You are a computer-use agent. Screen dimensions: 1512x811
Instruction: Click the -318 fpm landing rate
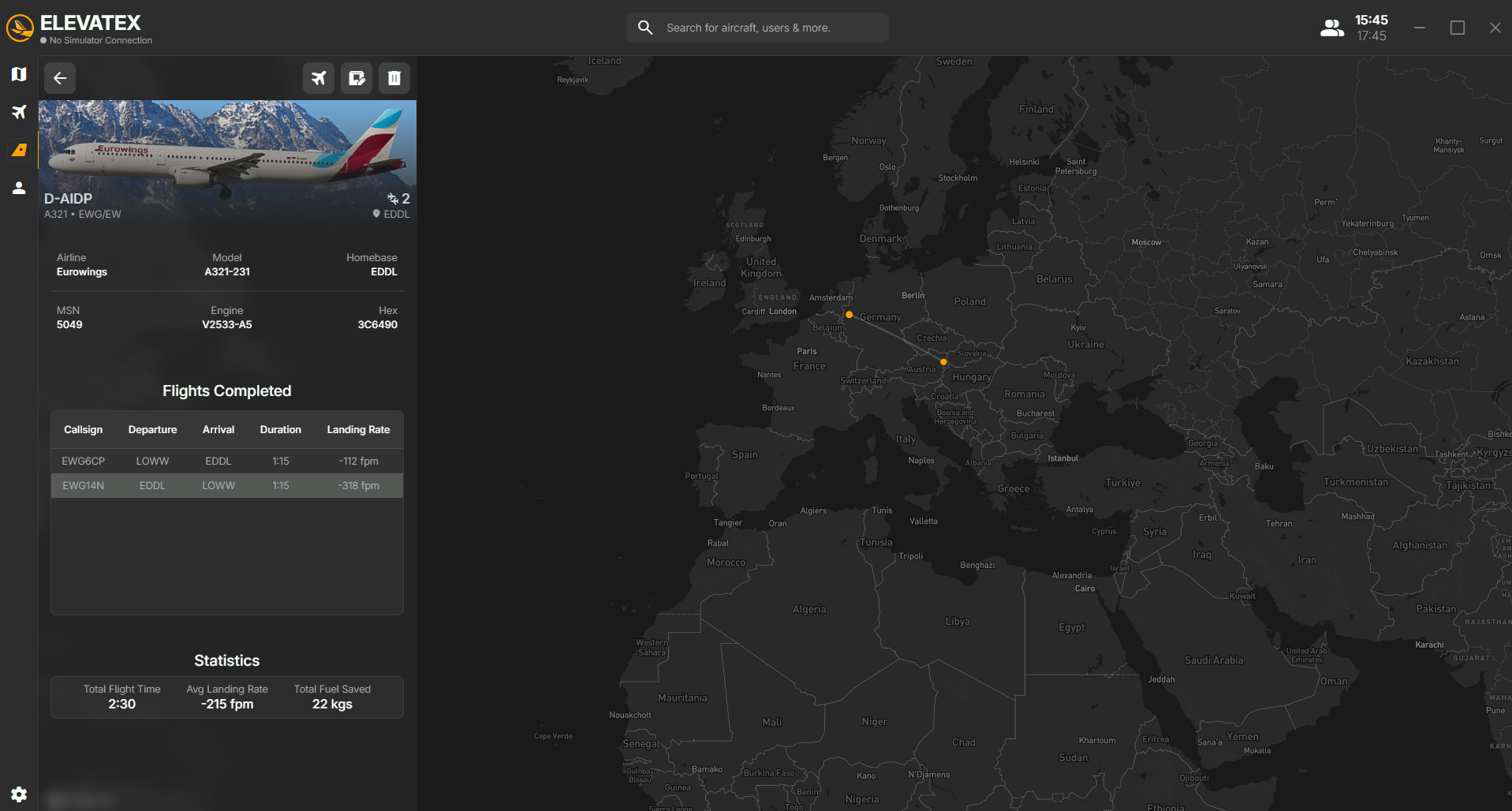(x=359, y=486)
